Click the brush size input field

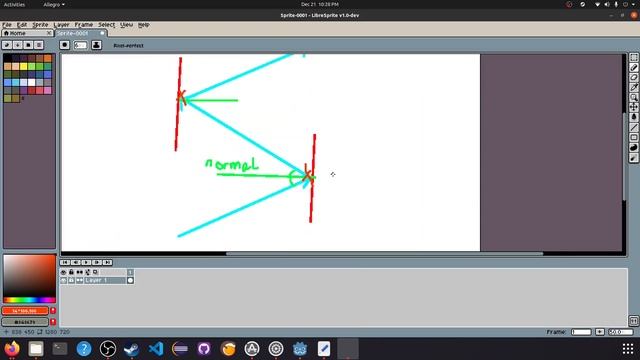pyautogui.click(x=80, y=45)
